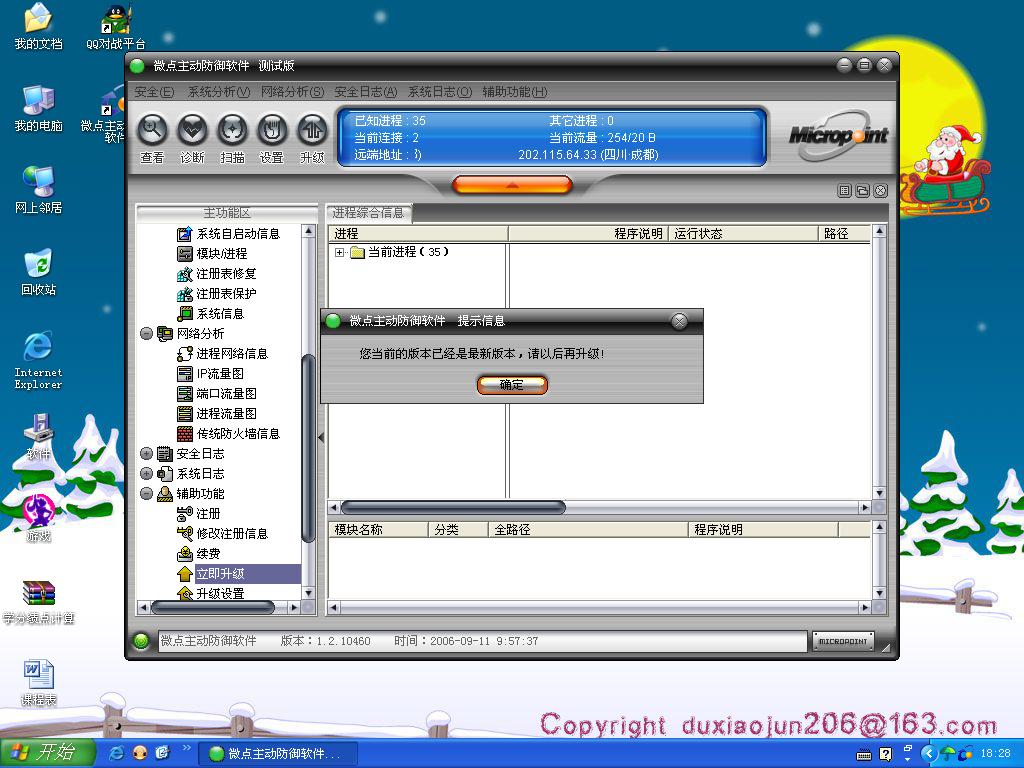
Task: Click the 全路径 column header
Action: point(588,530)
